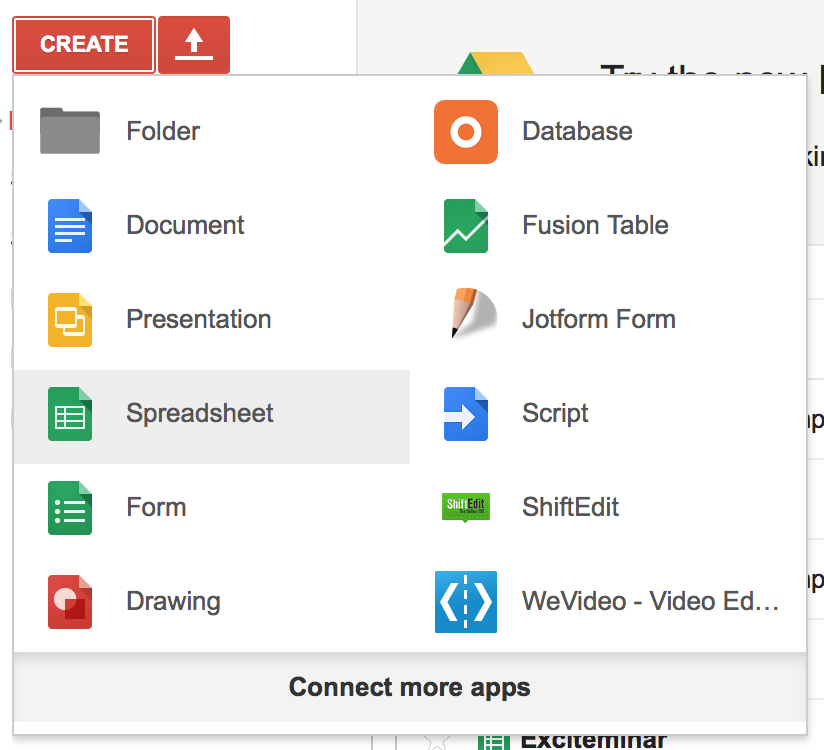This screenshot has height=750, width=824.
Task: Choose Form from create menu
Action: (156, 507)
